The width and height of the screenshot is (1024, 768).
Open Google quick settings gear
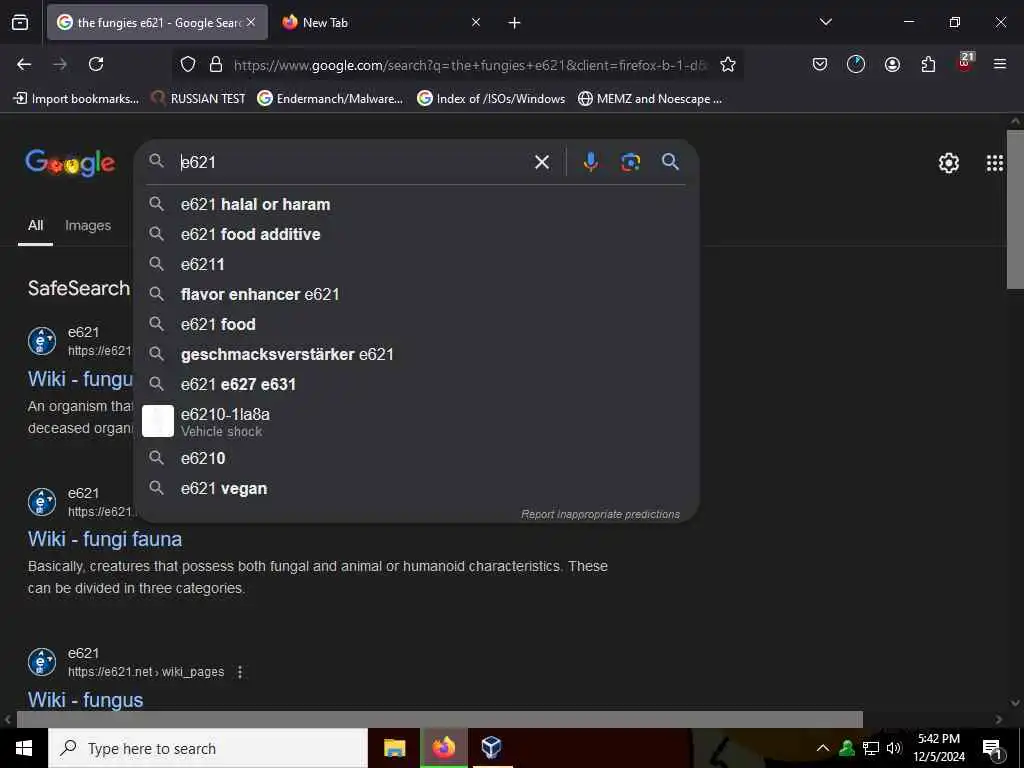coord(948,163)
